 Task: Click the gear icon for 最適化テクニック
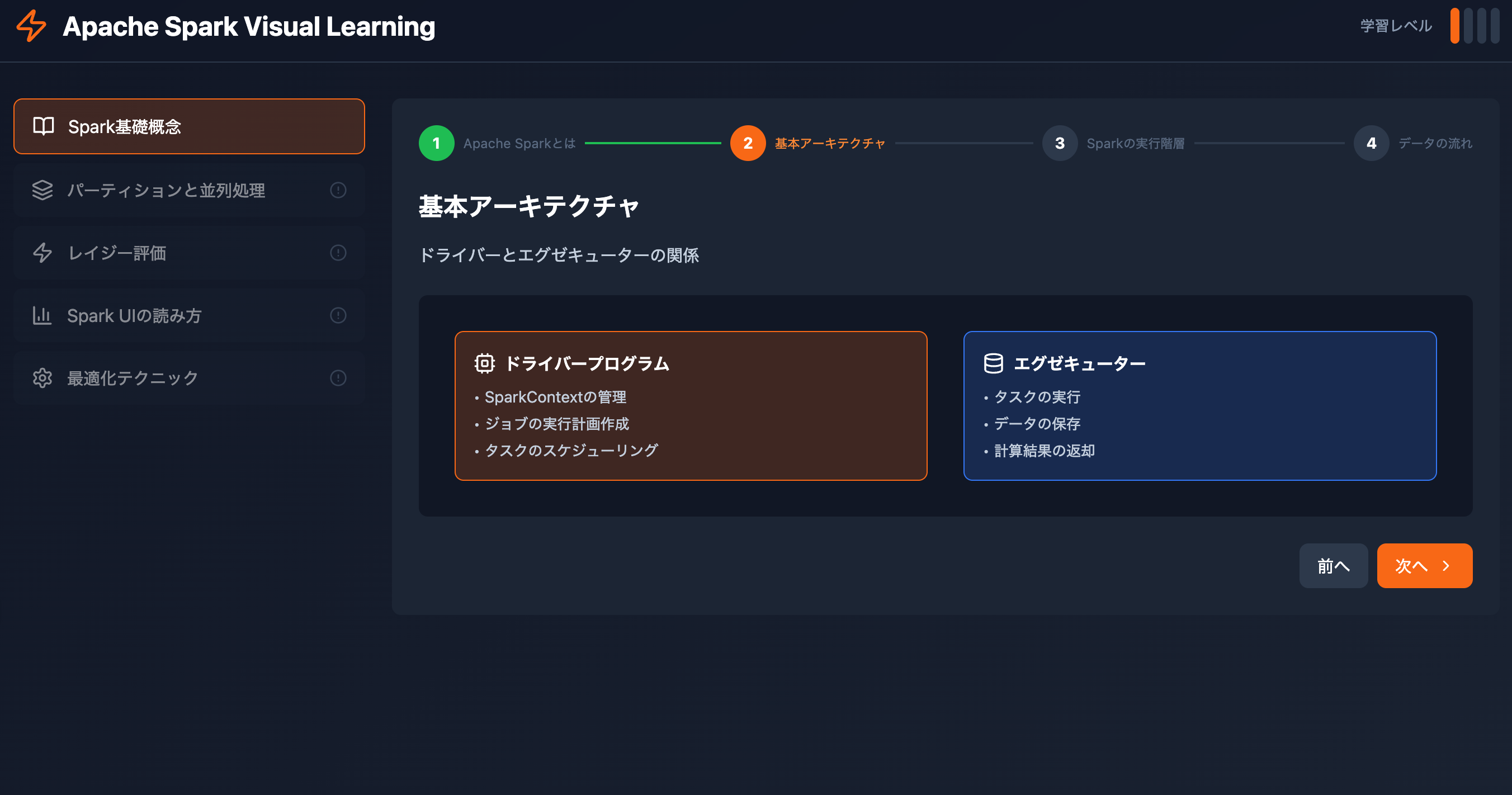[x=42, y=378]
